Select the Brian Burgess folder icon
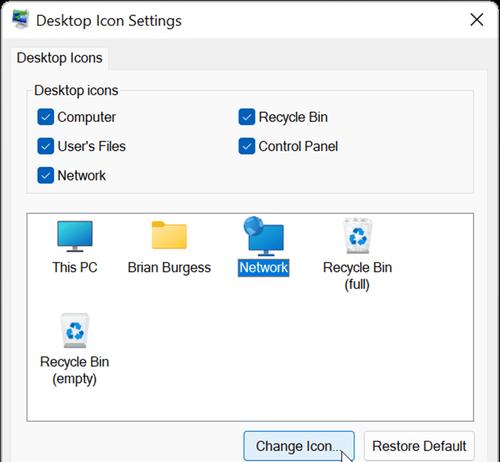The image size is (500, 462). [x=169, y=235]
